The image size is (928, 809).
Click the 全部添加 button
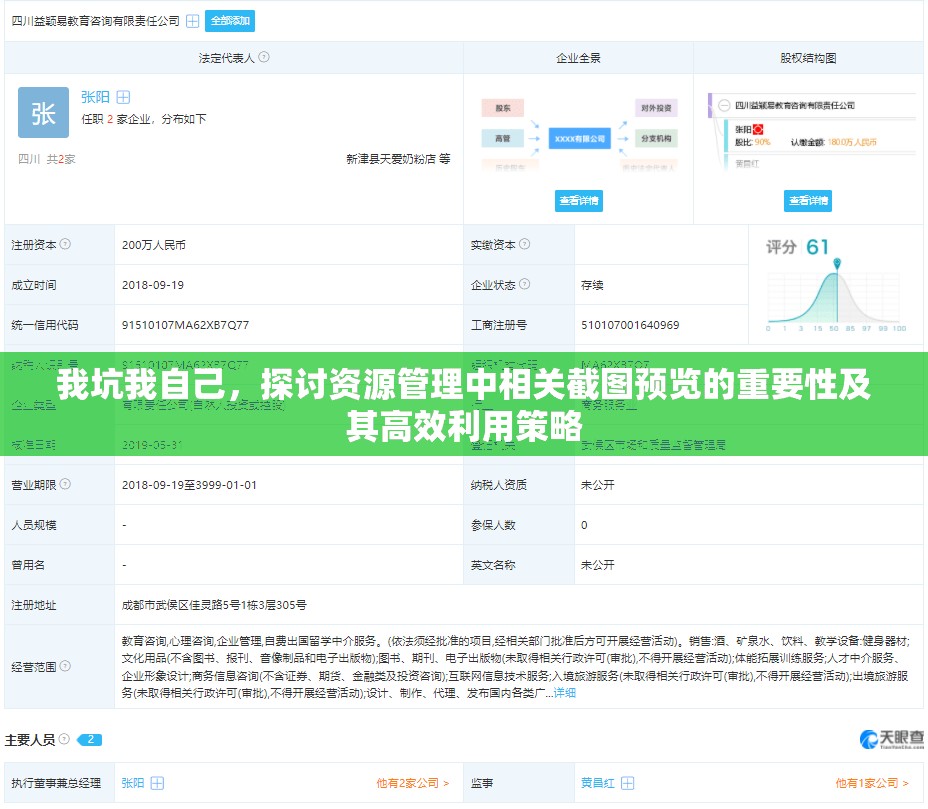(x=229, y=20)
